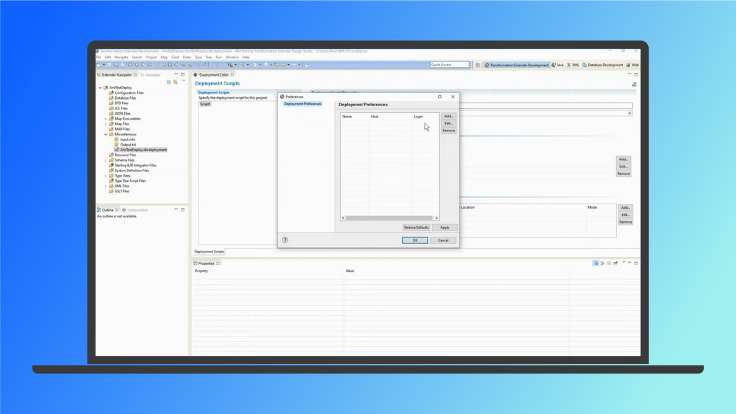Select the Composition tab
The height and width of the screenshot is (414, 736).
(x=135, y=210)
